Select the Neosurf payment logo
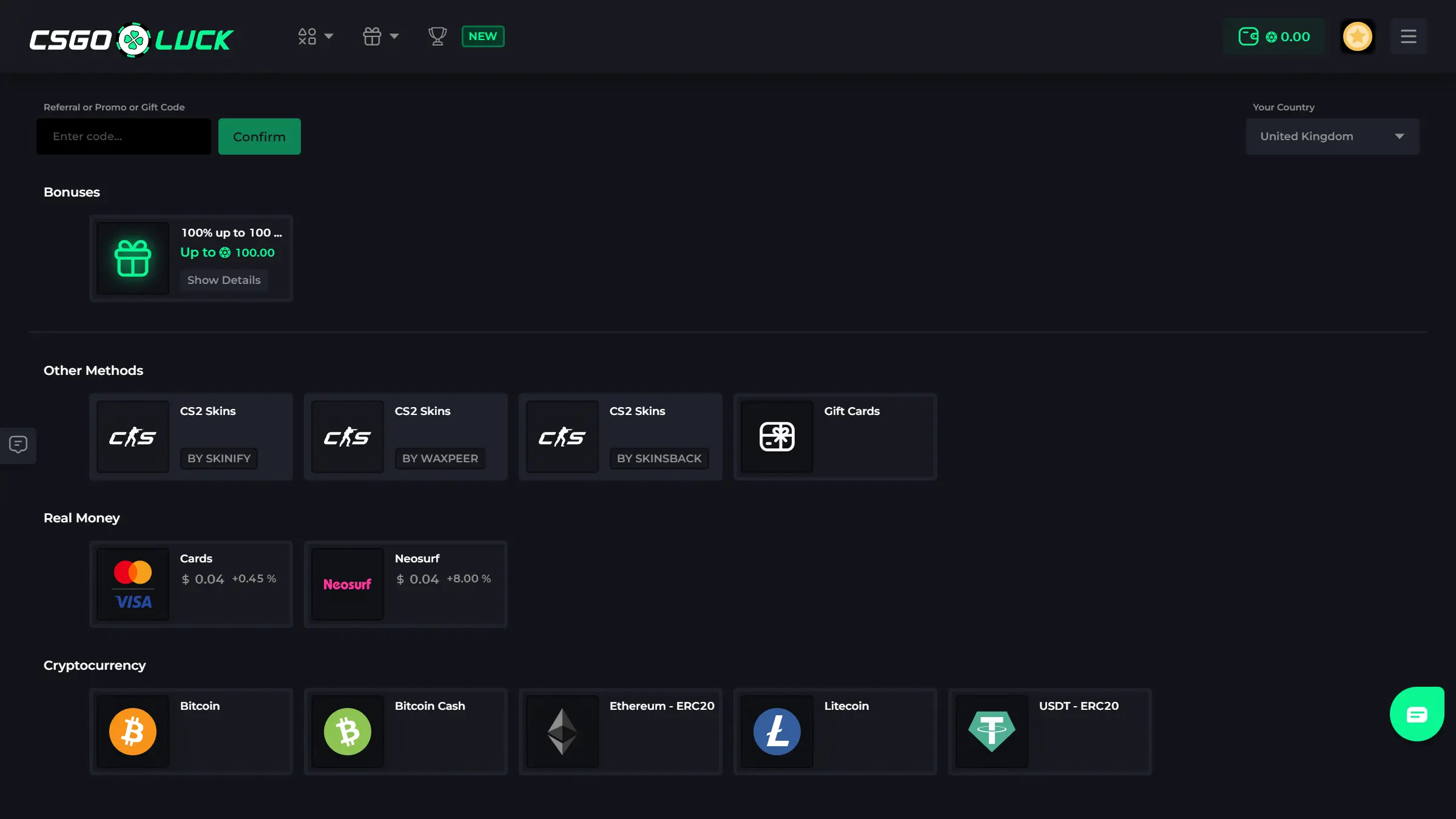The height and width of the screenshot is (819, 1456). coord(348,584)
